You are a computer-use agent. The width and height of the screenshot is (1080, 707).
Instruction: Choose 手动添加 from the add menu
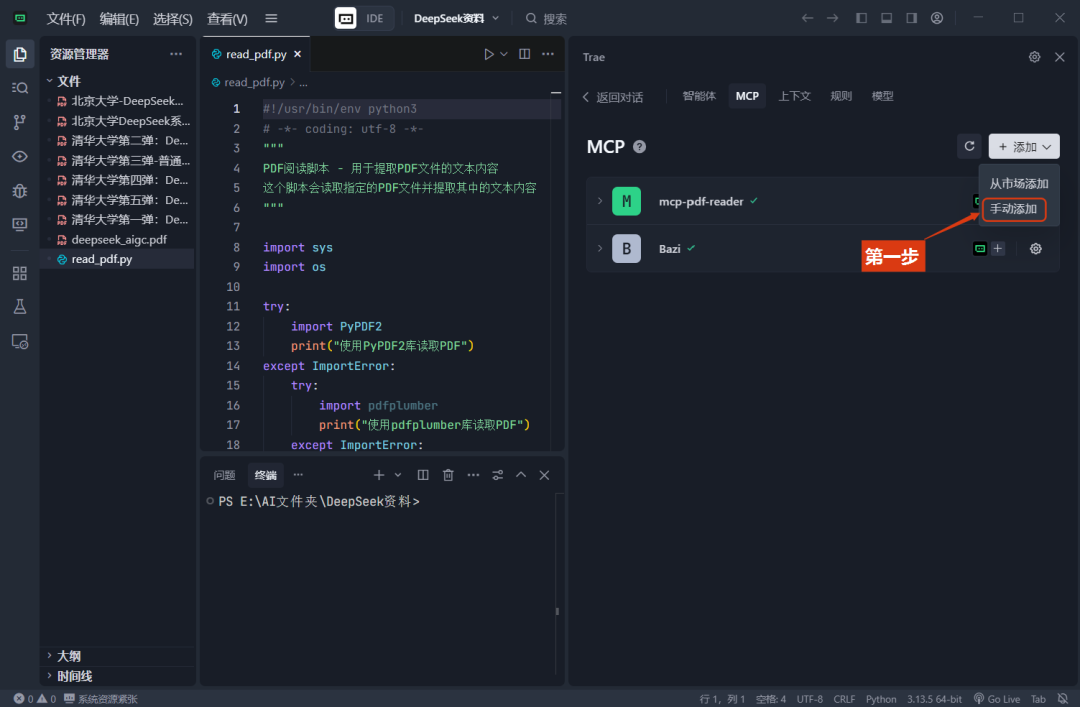coord(1013,209)
